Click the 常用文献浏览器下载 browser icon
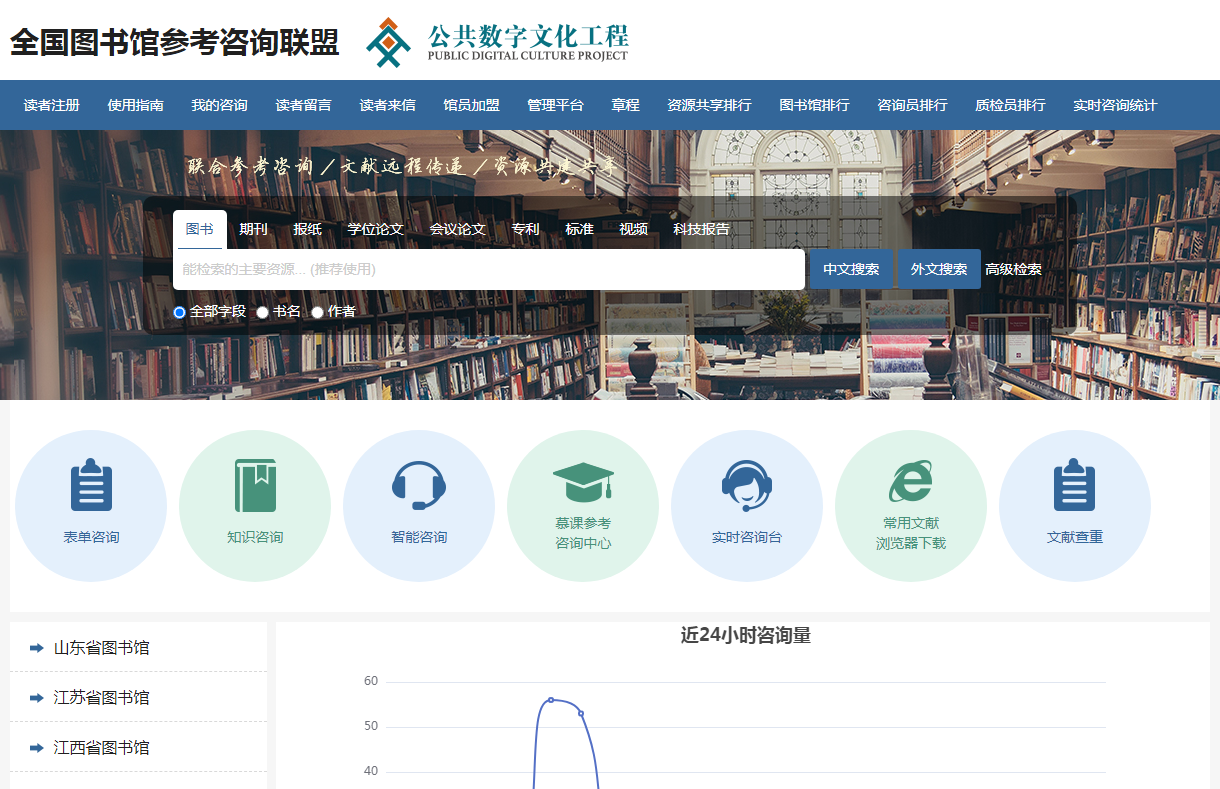Viewport: 1220px width, 789px height. tap(911, 505)
